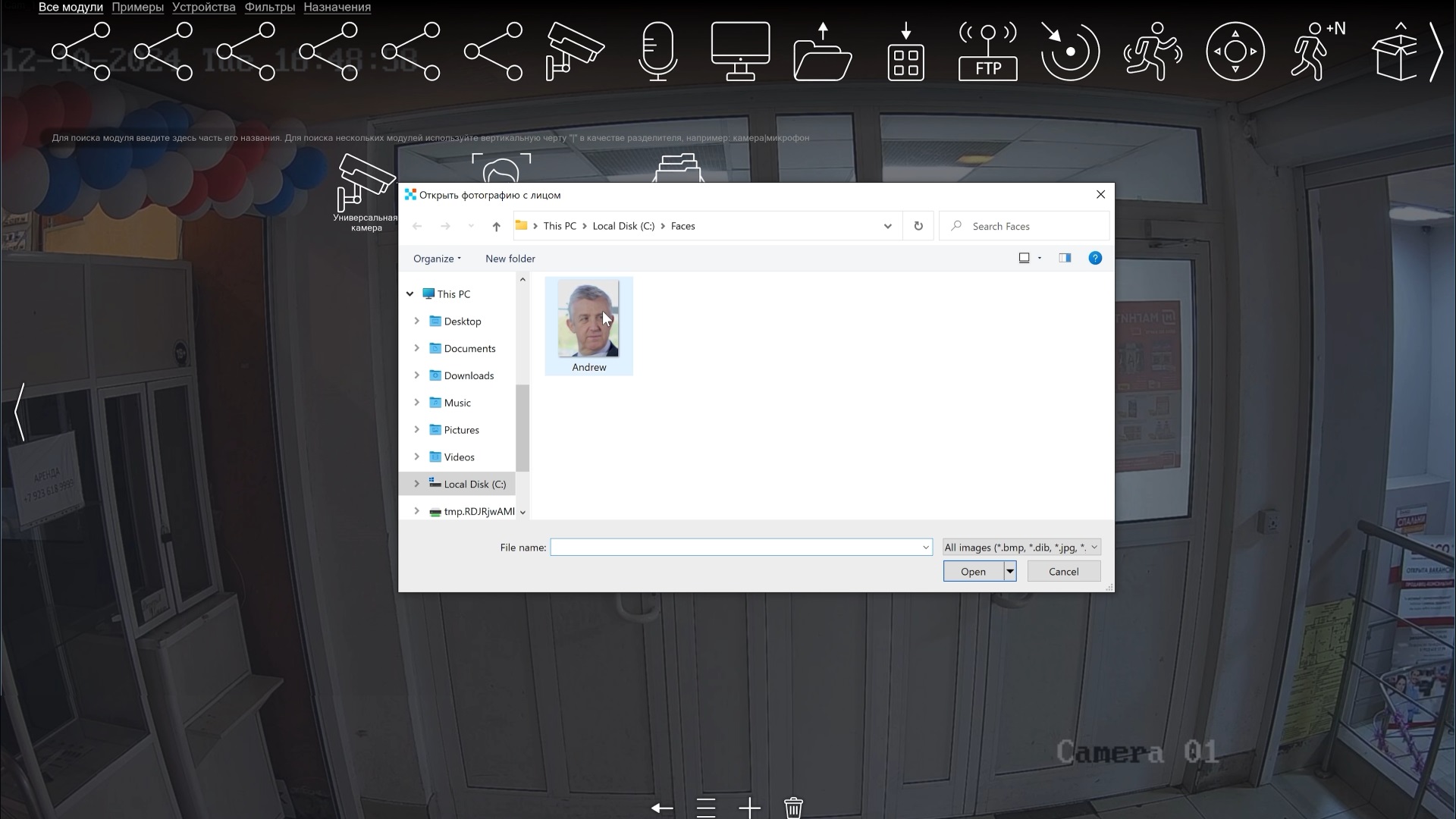Select the FTP module icon

(x=988, y=52)
